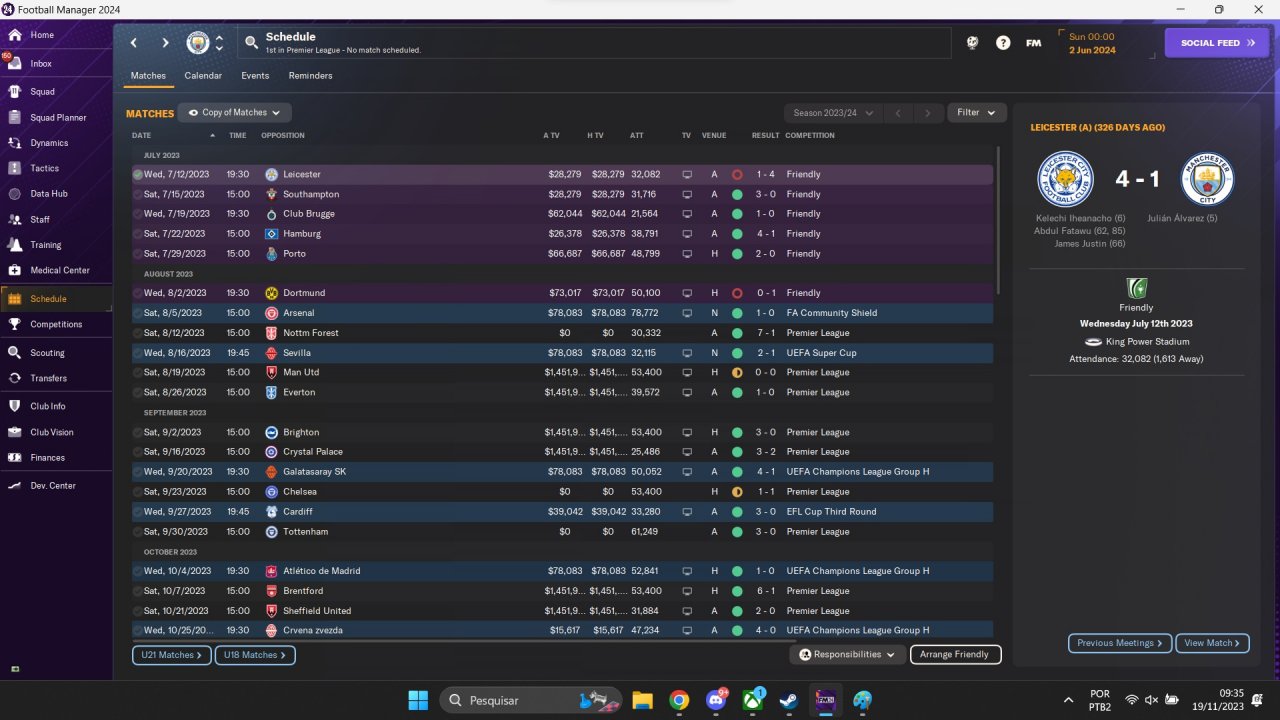Open the world globe icon in top bar

(972, 43)
